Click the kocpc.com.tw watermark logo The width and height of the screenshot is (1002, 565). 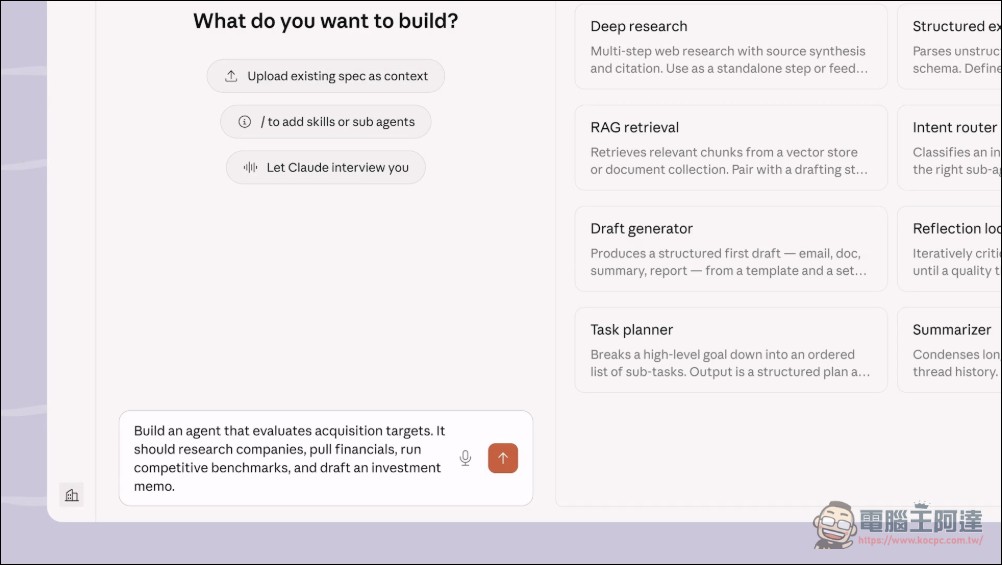point(899,524)
